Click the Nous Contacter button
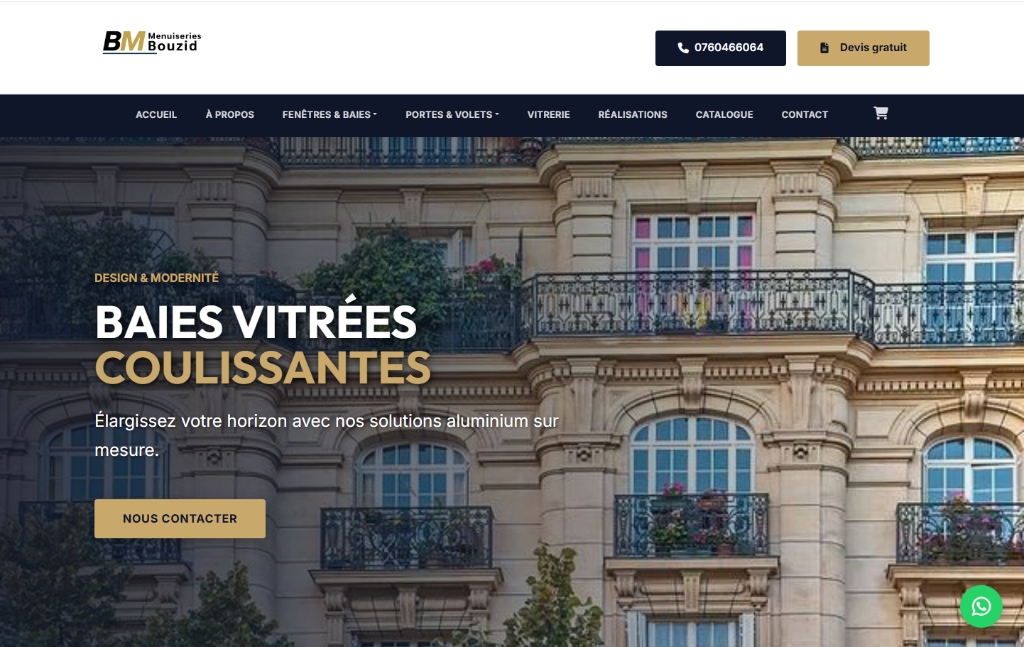Viewport: 1024px width, 647px height. point(180,518)
